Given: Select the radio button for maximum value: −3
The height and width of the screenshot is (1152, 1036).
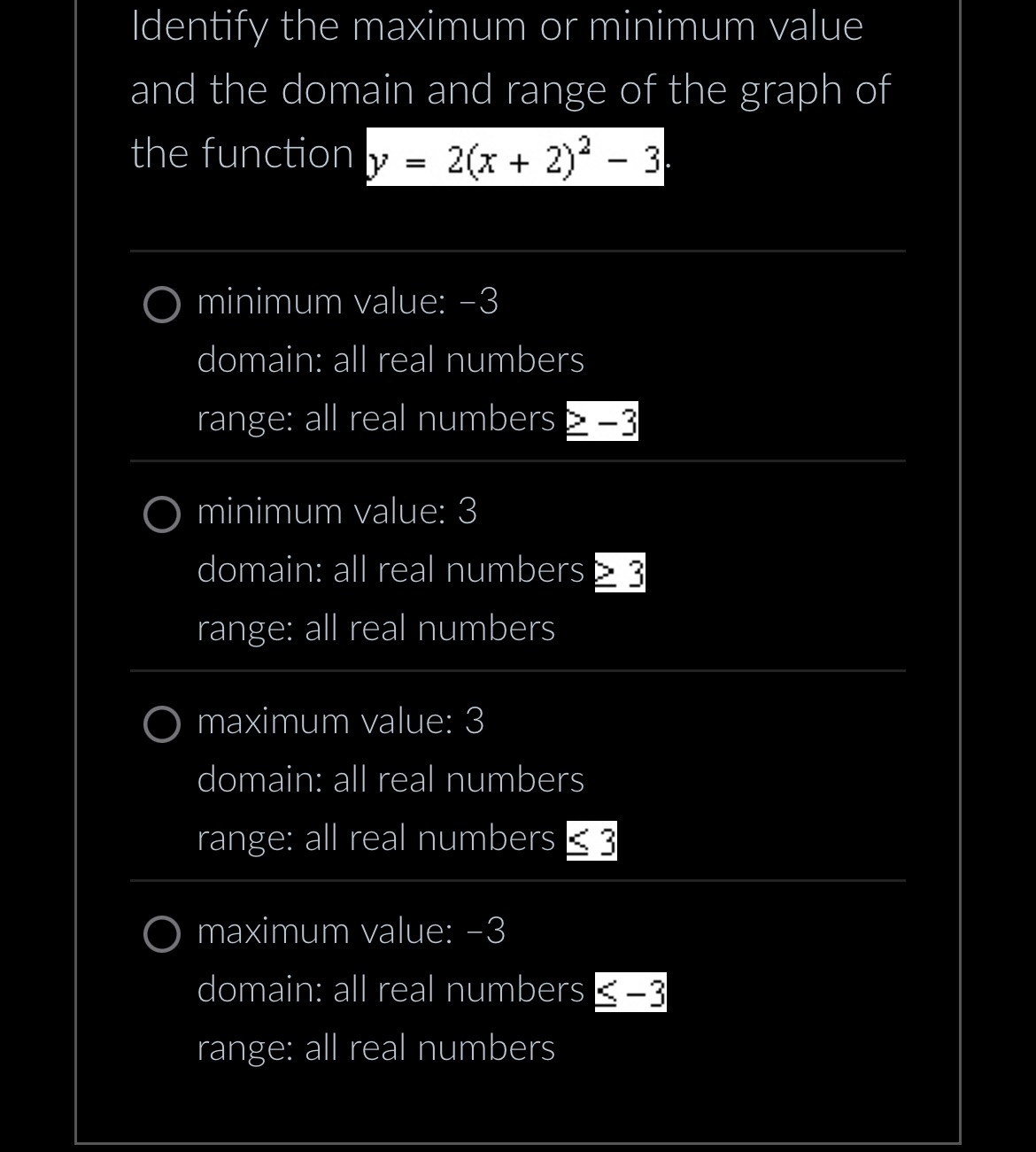Looking at the screenshot, I should pyautogui.click(x=162, y=934).
